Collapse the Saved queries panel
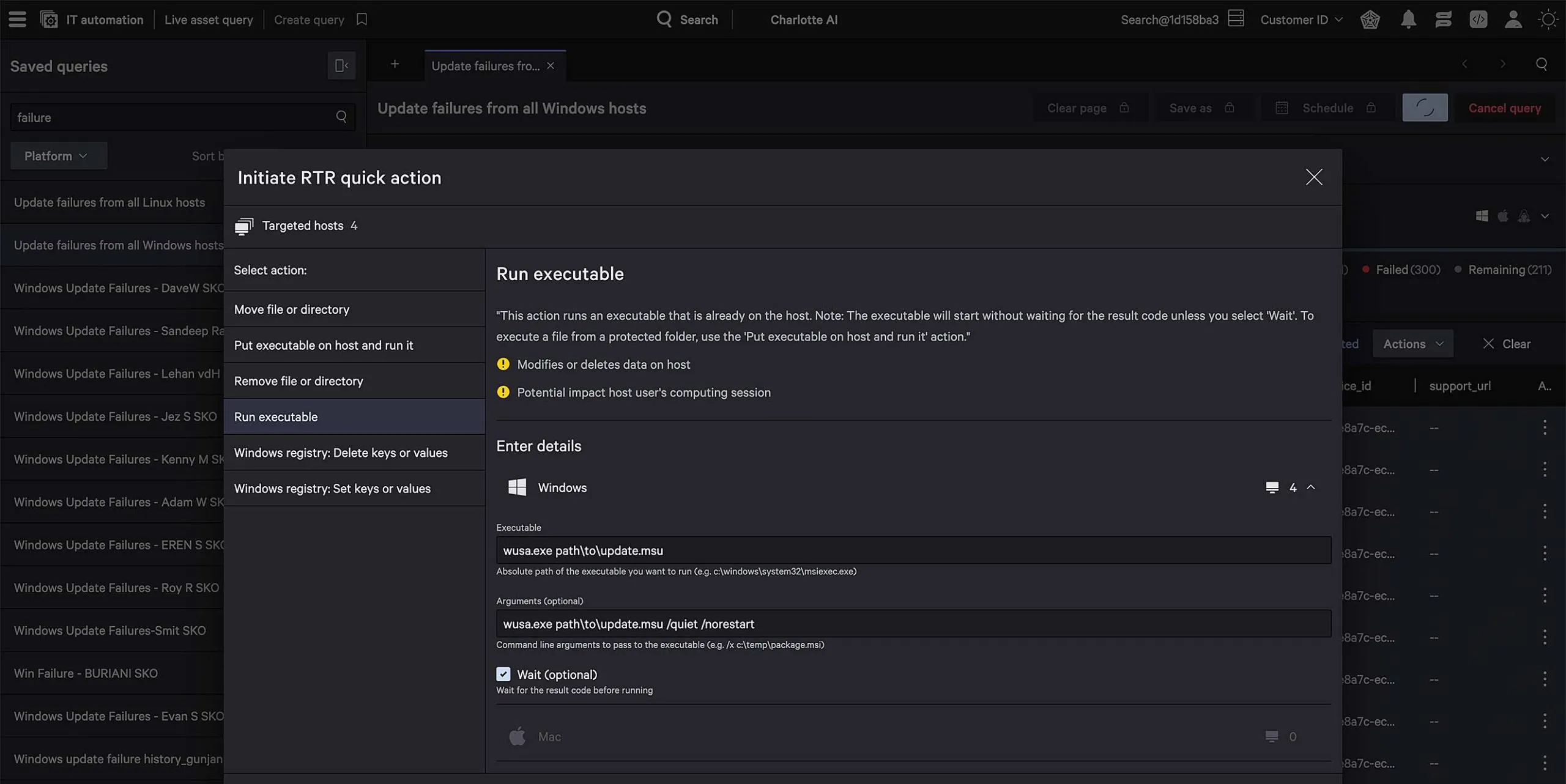Image resolution: width=1566 pixels, height=784 pixels. 341,65
